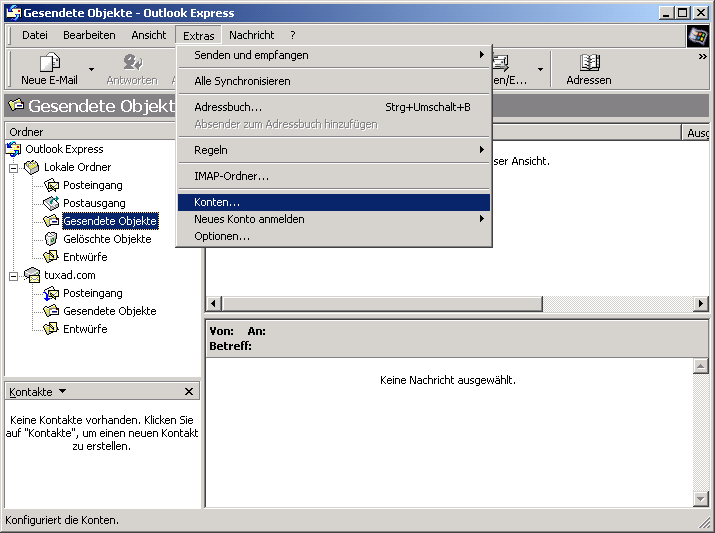Click the Gesendete Objekte banner folder icon
Image resolution: width=715 pixels, height=533 pixels.
[x=16, y=105]
